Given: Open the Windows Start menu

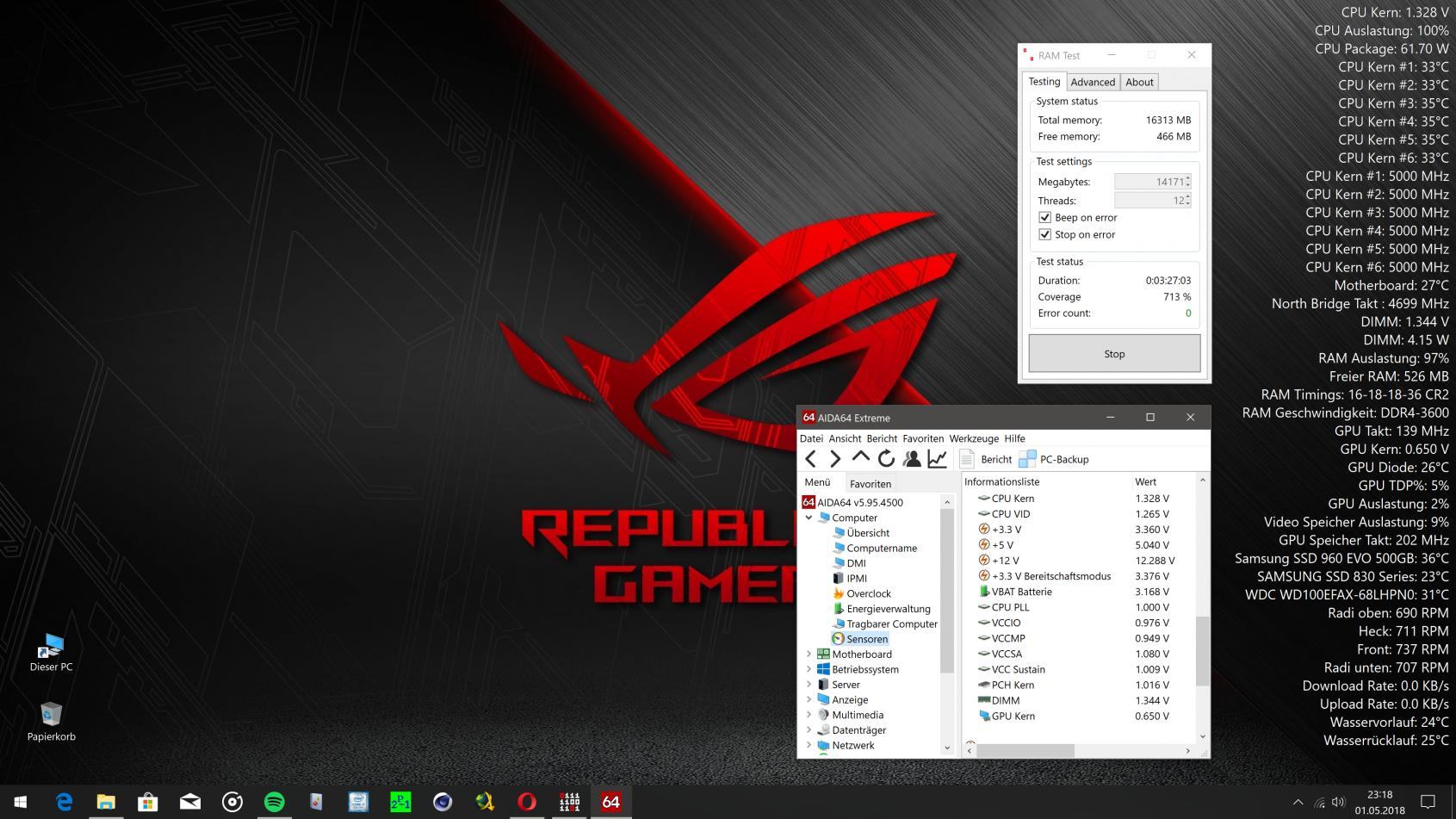Looking at the screenshot, I should tap(21, 802).
